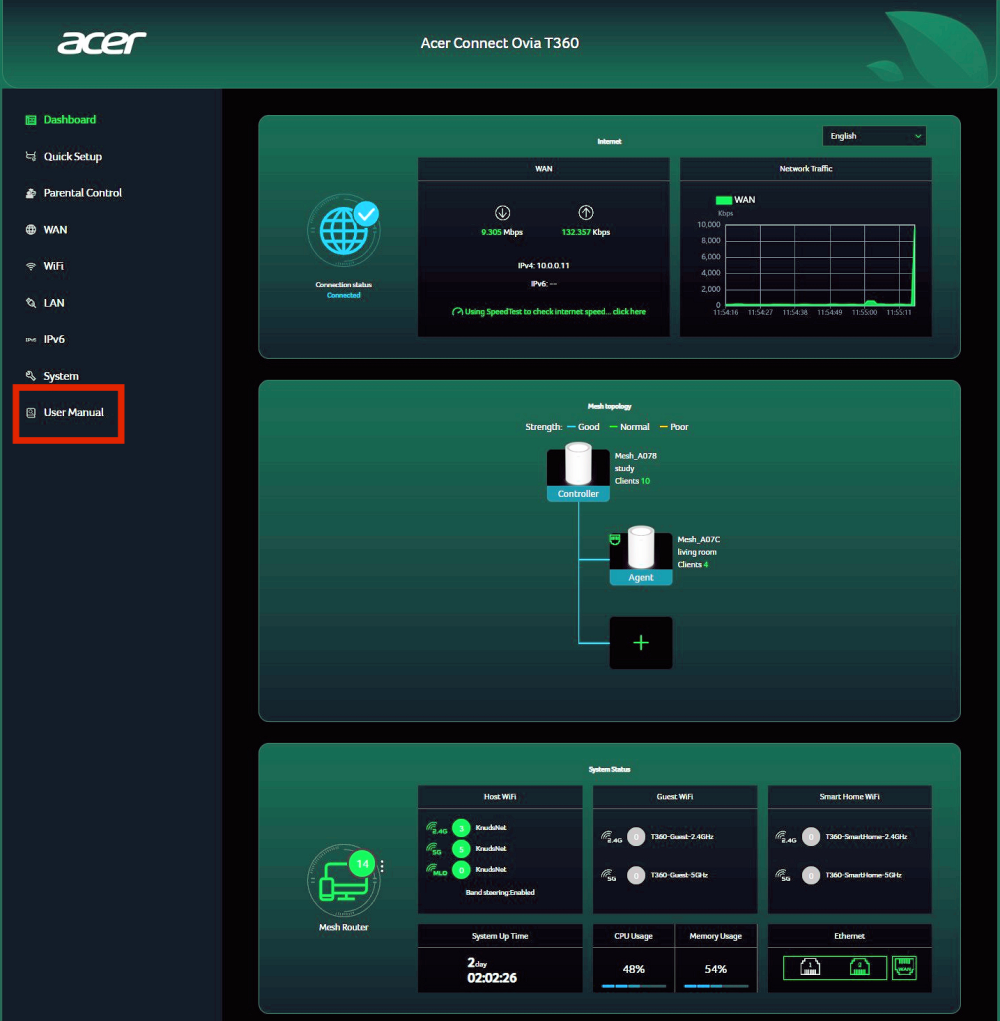Click Guest WiFi 2.4GHz client count badge
Image resolution: width=1000 pixels, height=1021 pixels.
(636, 837)
